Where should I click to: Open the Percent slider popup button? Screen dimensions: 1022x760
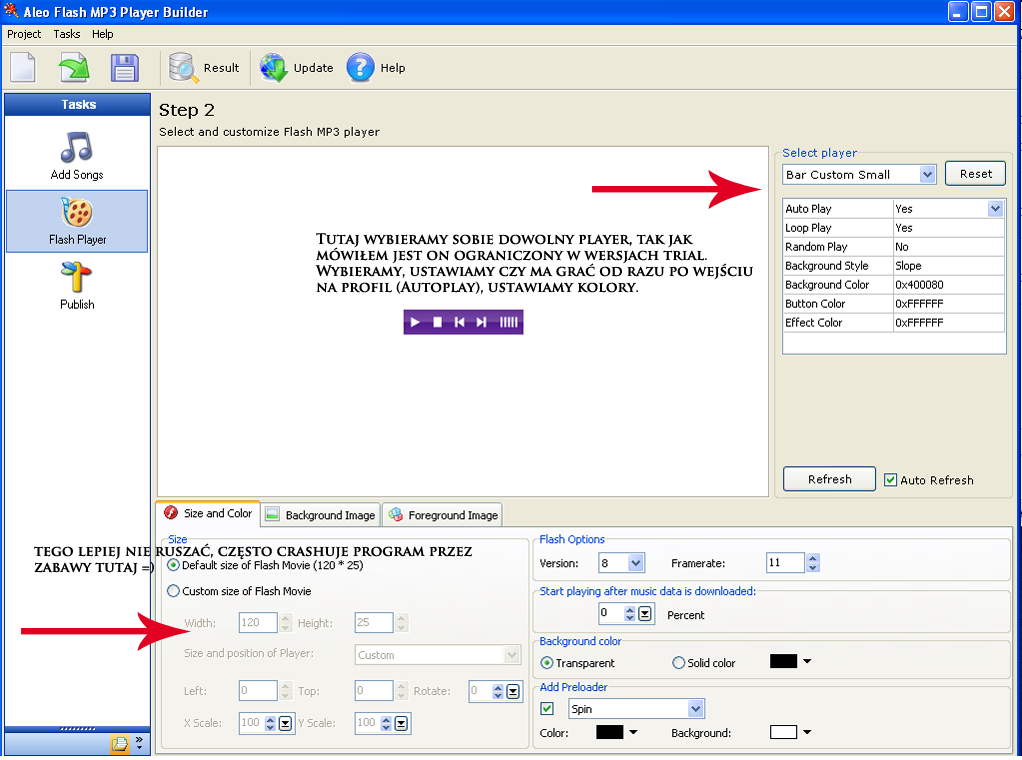tap(645, 613)
